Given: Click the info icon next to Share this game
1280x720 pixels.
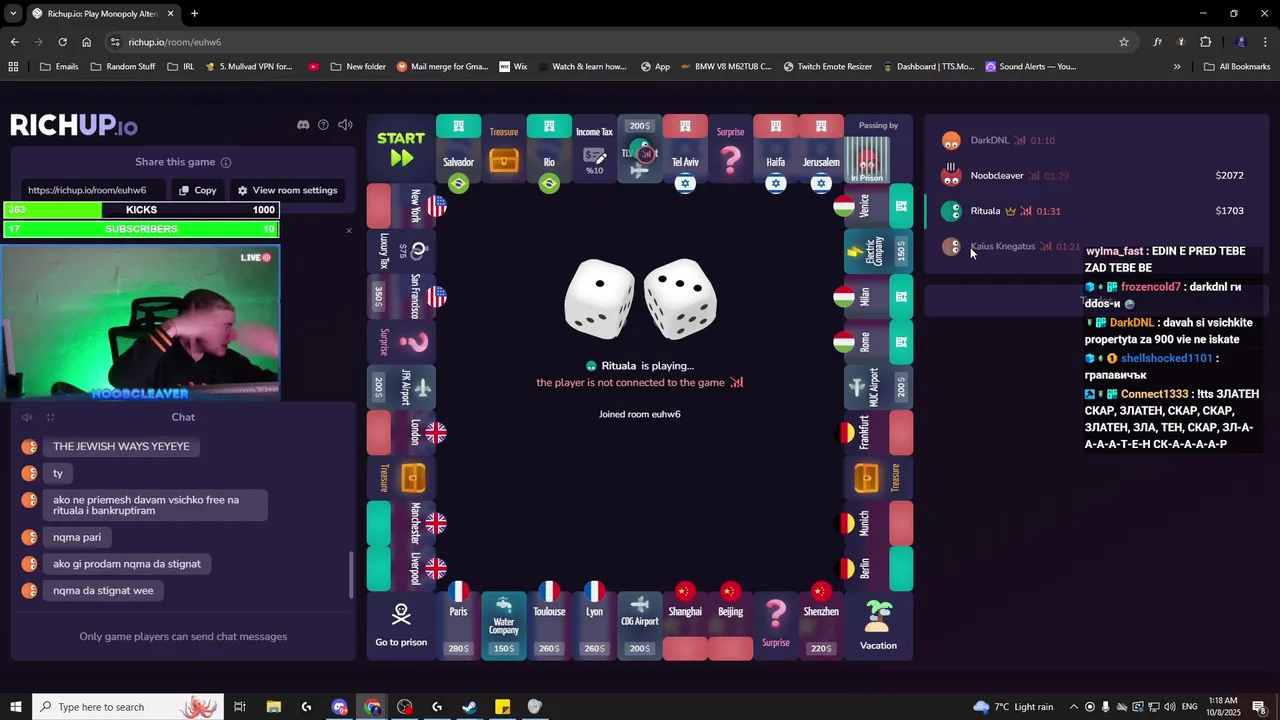Looking at the screenshot, I should tap(226, 162).
